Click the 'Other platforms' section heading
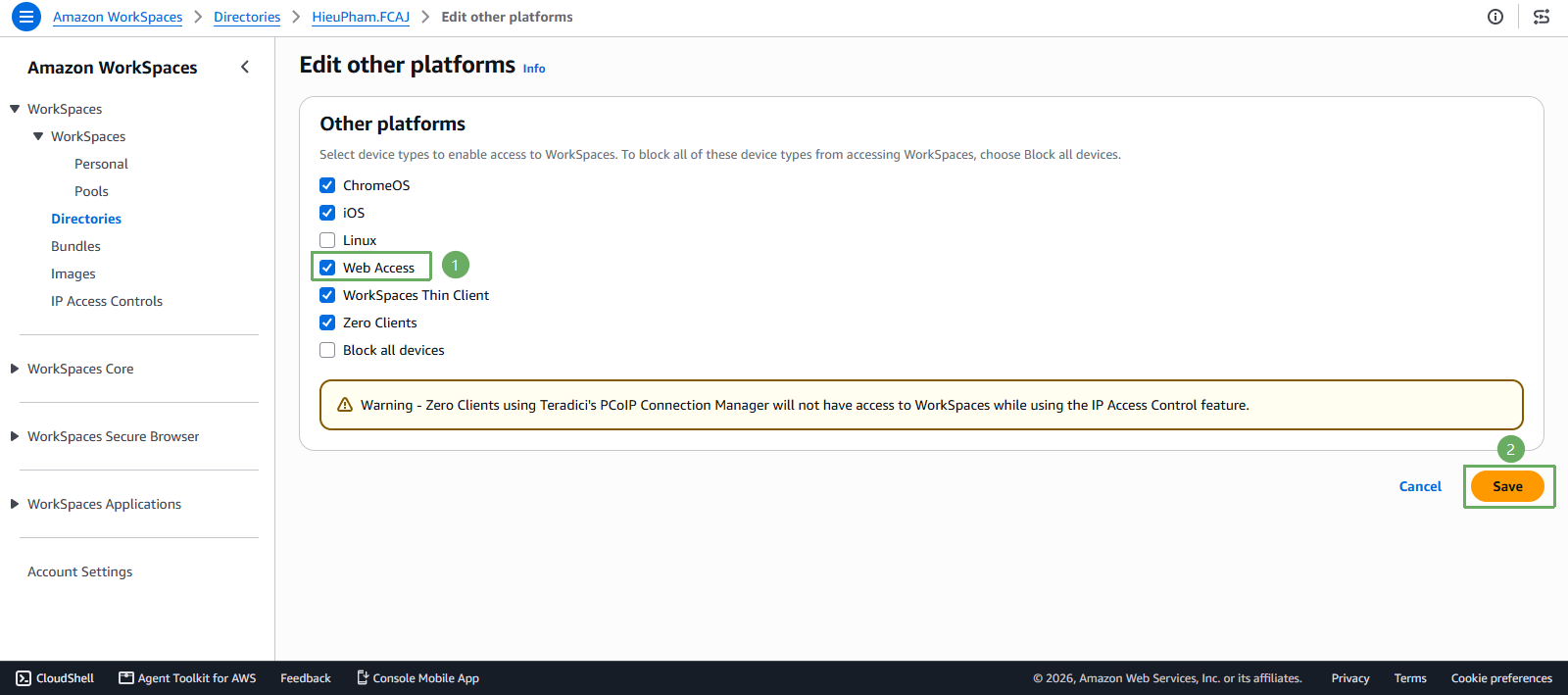The image size is (1568, 695). tap(393, 124)
